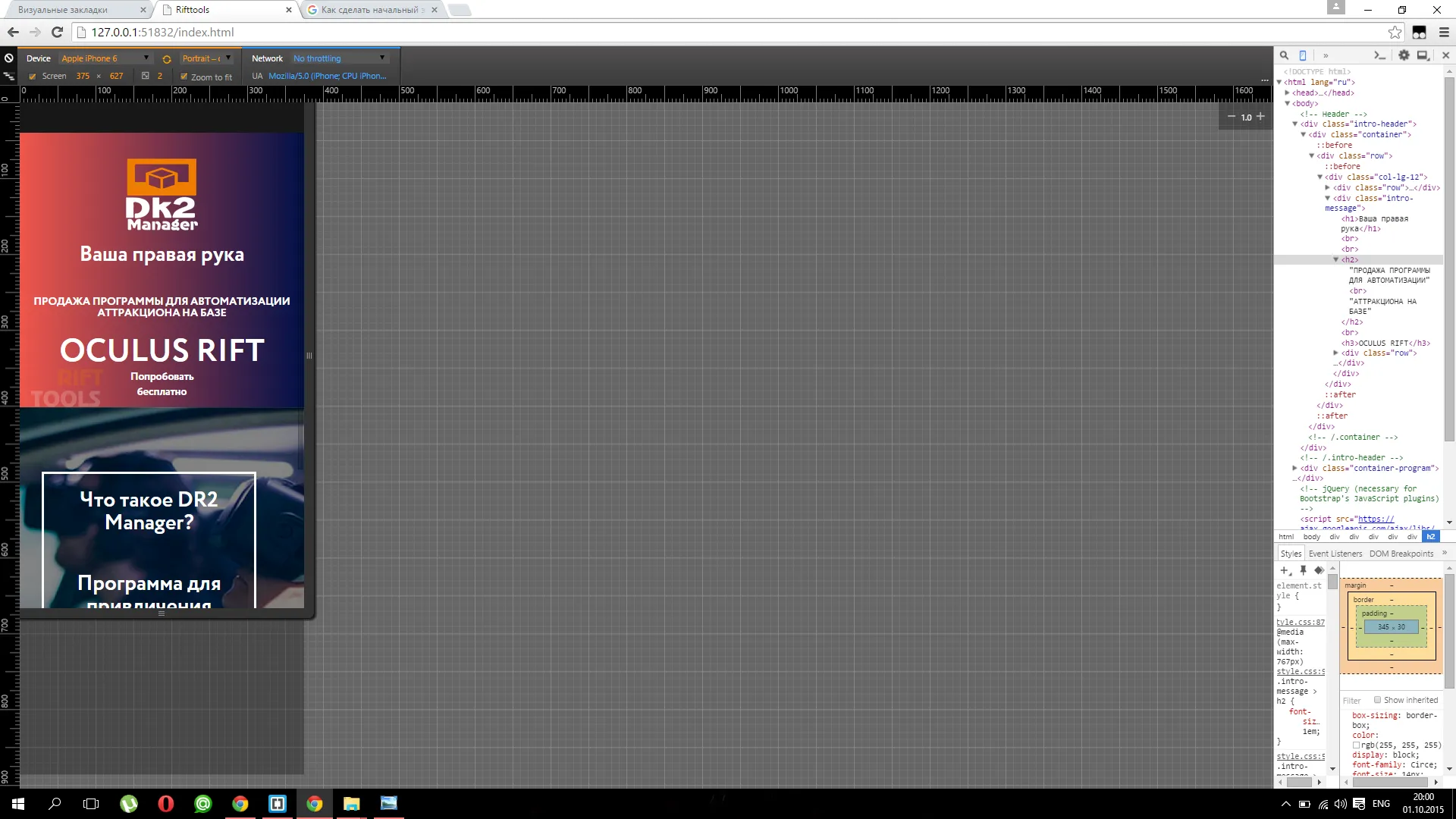Image resolution: width=1456 pixels, height=819 pixels.
Task: Click the DevTools search inspect magnifier
Action: (x=1284, y=55)
